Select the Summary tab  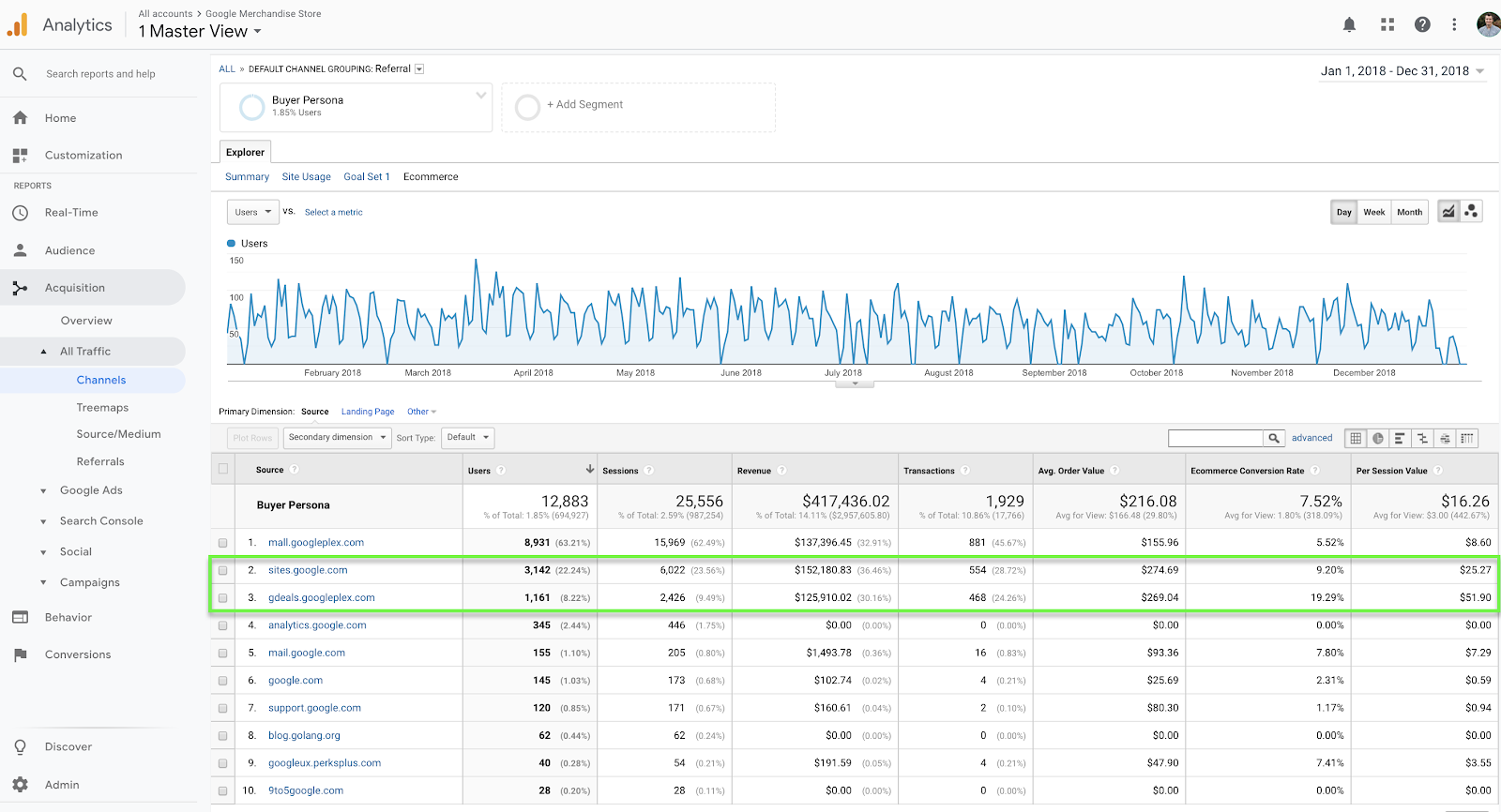pyautogui.click(x=247, y=177)
